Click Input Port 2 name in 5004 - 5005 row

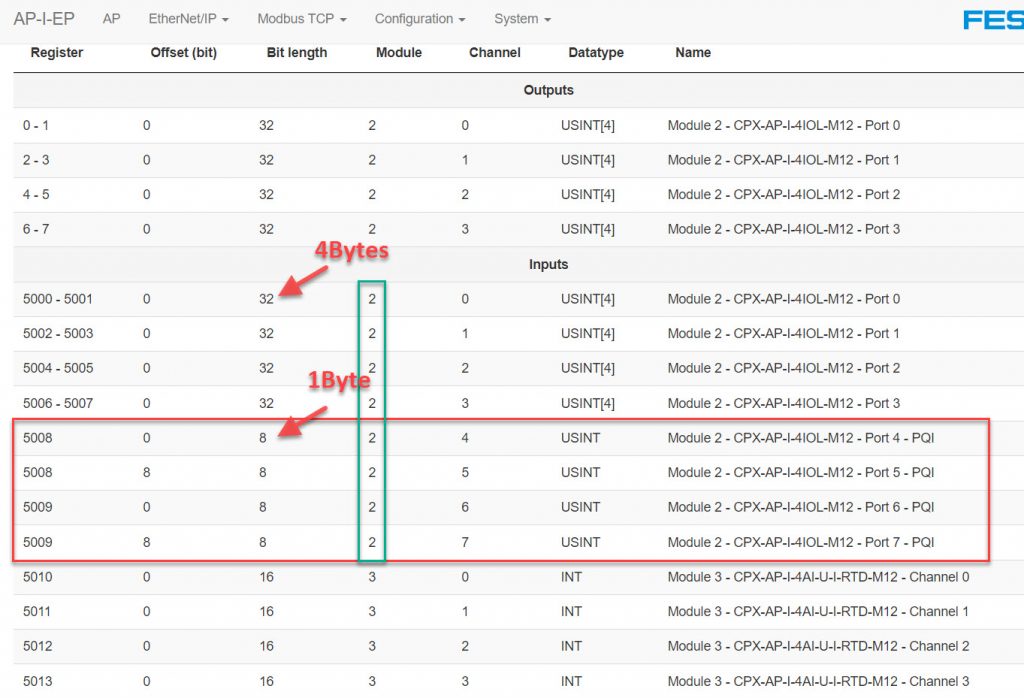tap(784, 368)
